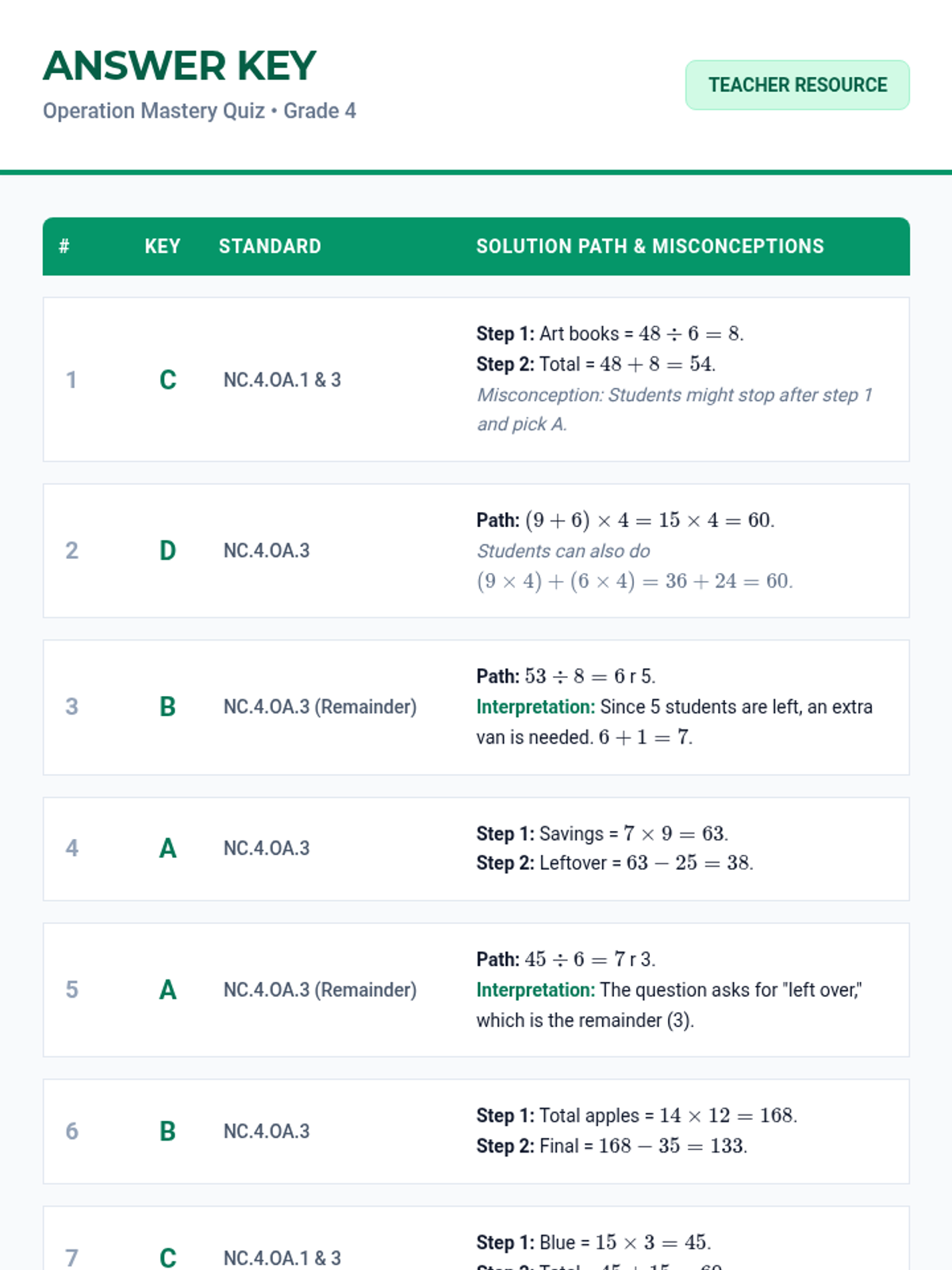Viewport: 952px width, 1270px height.
Task: Click the NC.4.OA.3 standard in row 2
Action: click(267, 551)
